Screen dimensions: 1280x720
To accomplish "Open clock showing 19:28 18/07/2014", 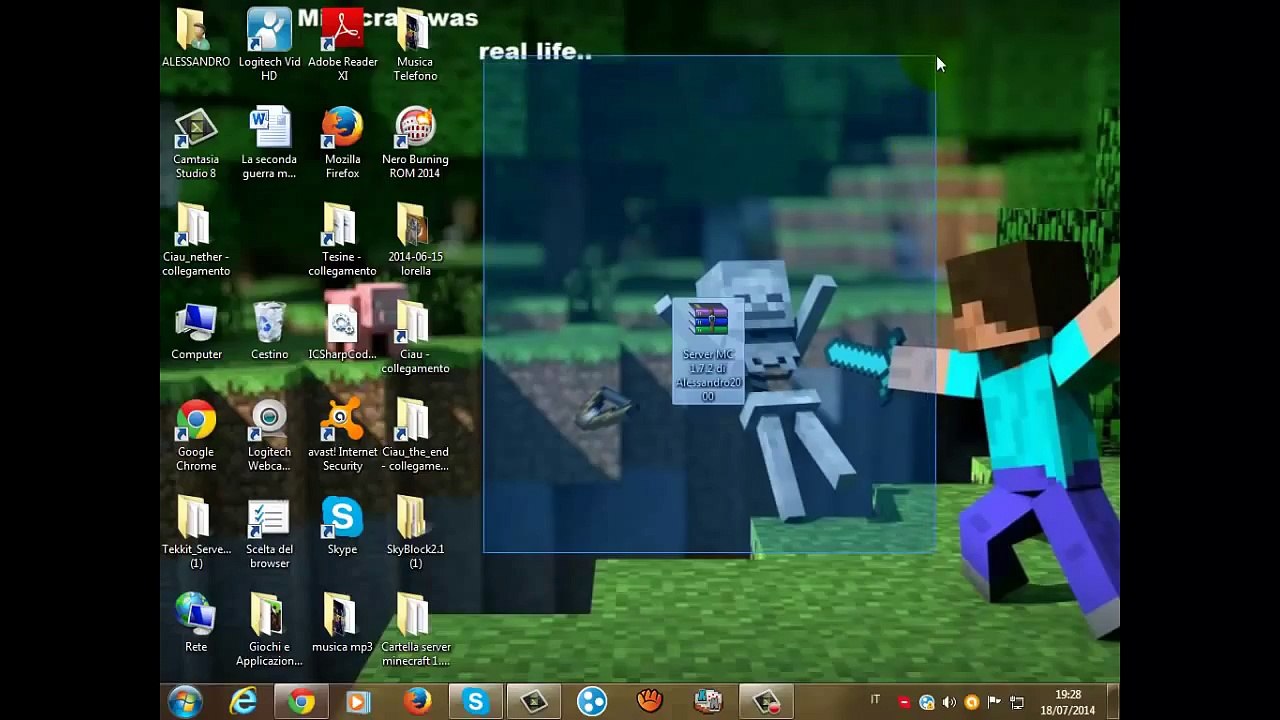I will [1067, 702].
